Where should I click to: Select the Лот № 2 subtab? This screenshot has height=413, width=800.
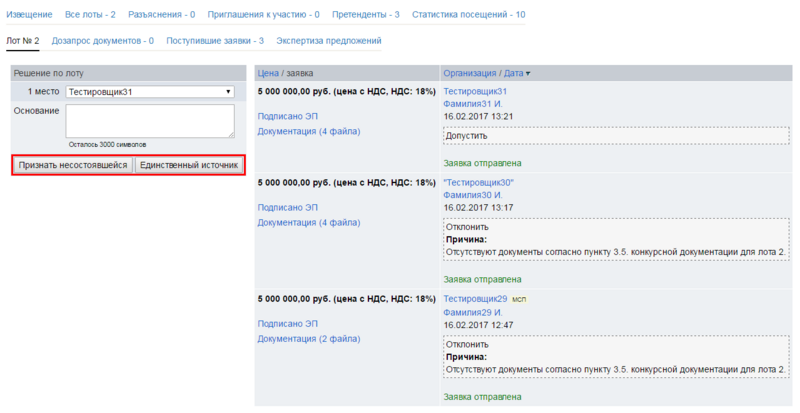[22, 41]
